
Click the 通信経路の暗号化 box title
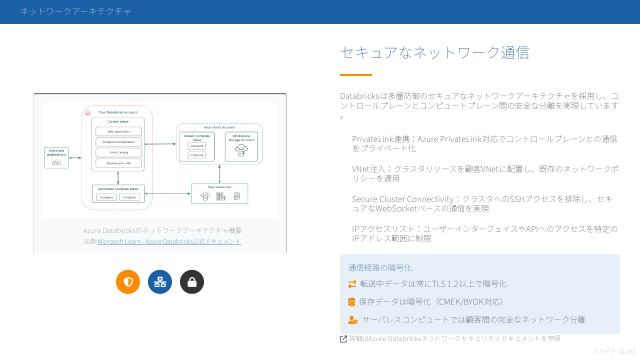click(380, 268)
